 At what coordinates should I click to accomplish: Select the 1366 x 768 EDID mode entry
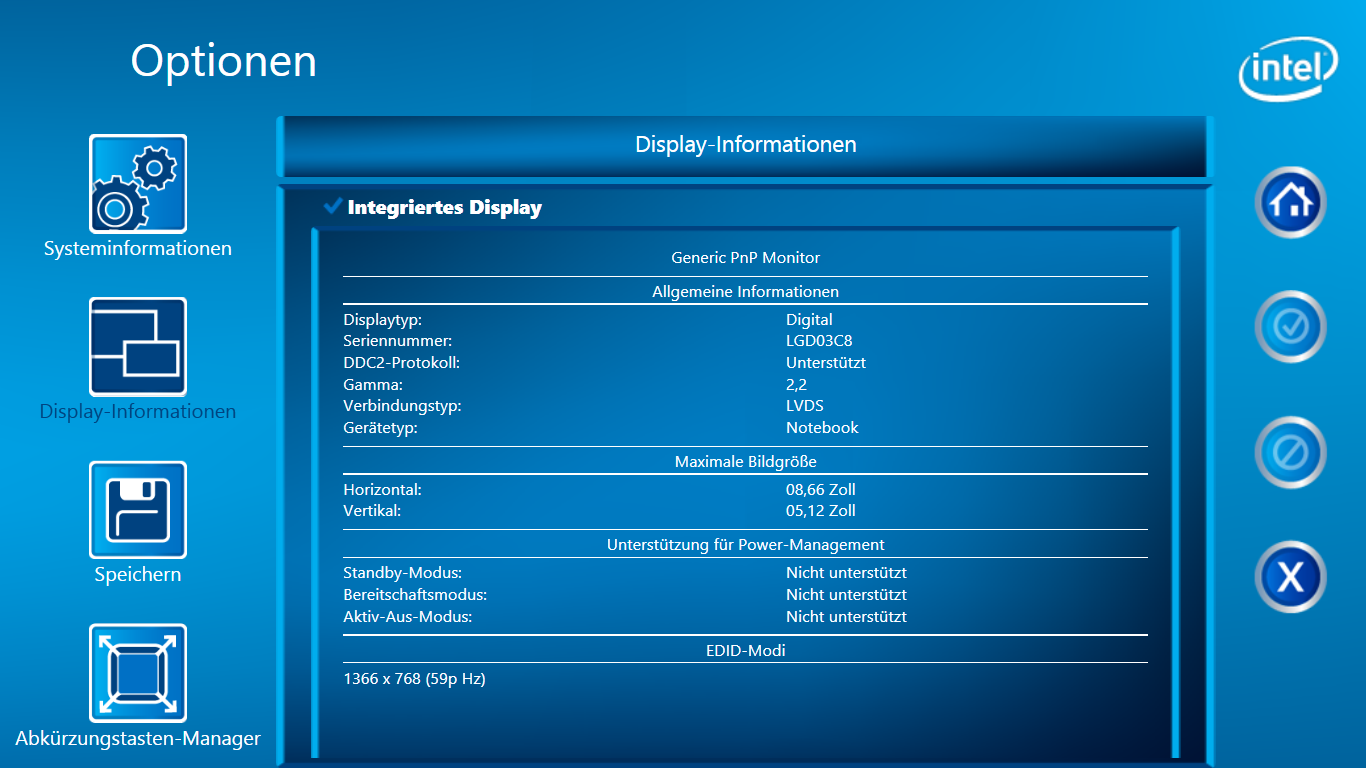(x=414, y=679)
